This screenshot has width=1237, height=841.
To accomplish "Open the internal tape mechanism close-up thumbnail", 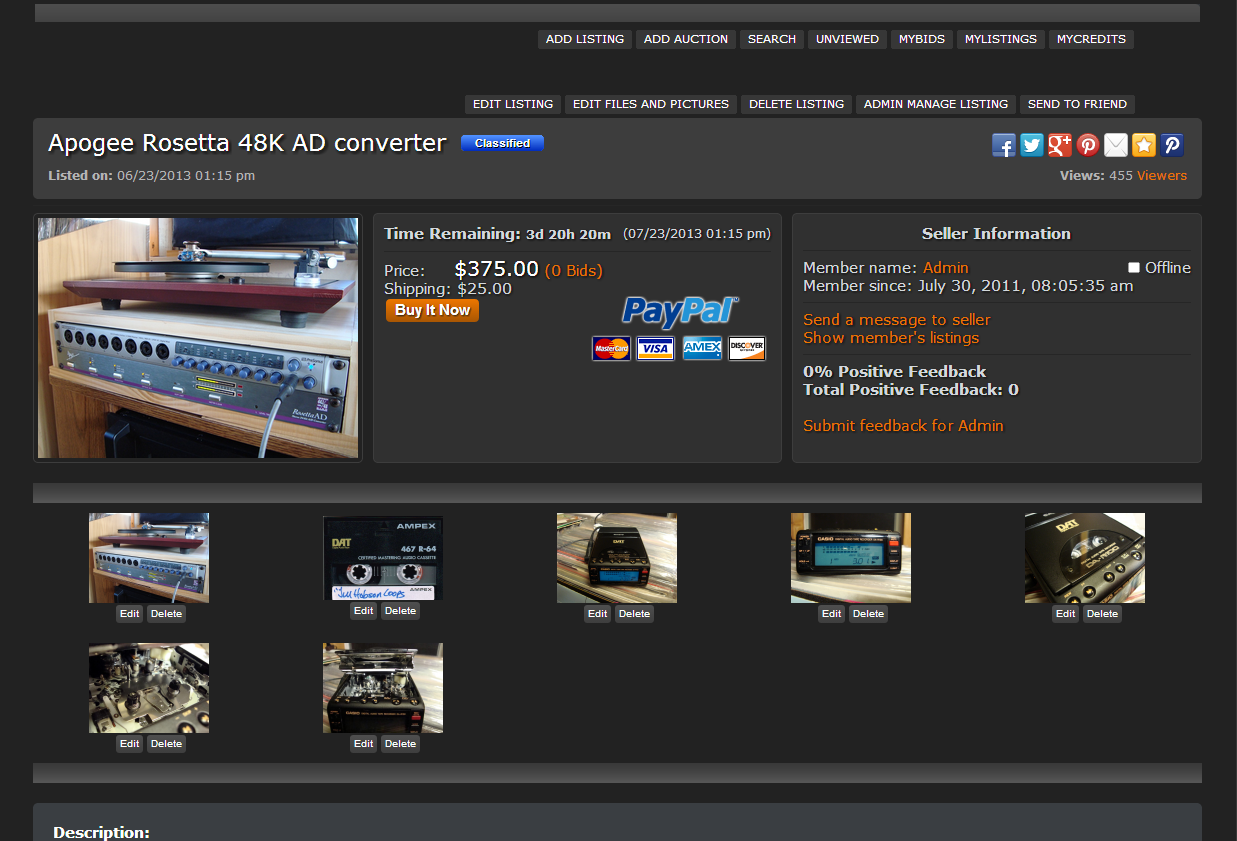I will 149,688.
